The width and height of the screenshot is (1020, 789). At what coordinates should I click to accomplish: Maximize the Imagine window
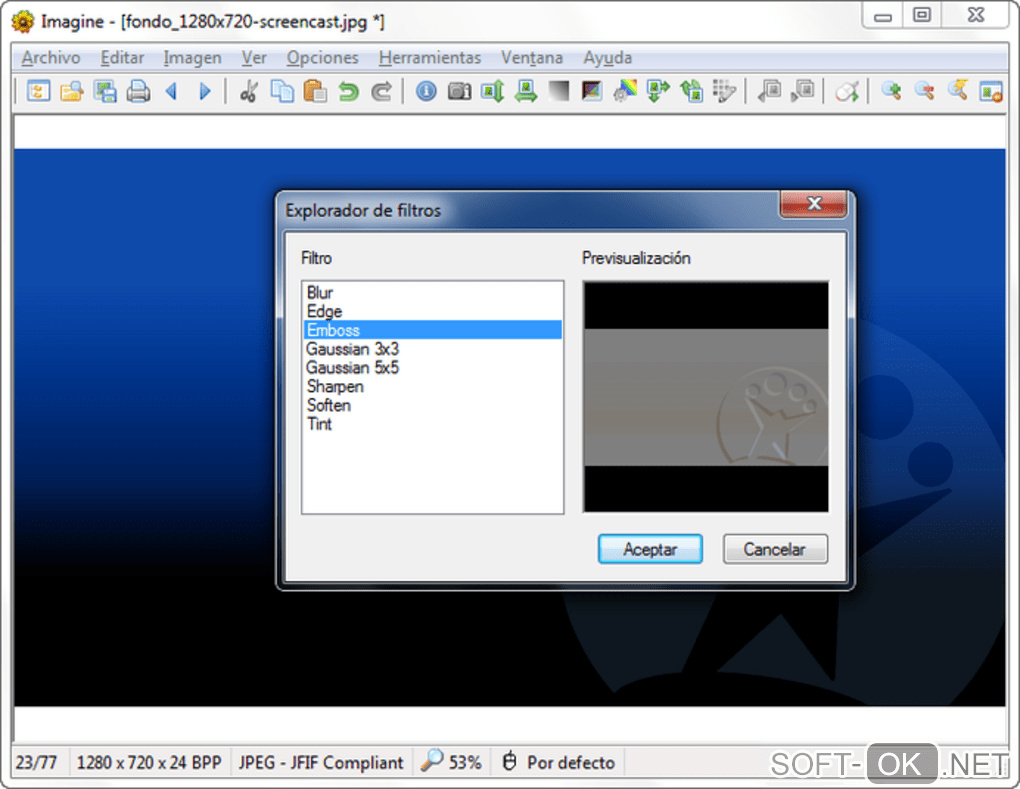pos(922,15)
